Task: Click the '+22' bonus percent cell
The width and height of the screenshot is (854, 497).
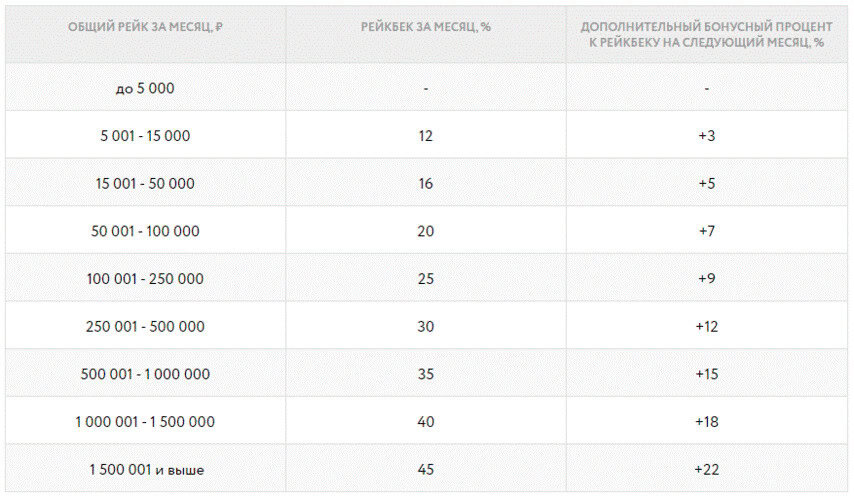Action: pyautogui.click(x=706, y=469)
